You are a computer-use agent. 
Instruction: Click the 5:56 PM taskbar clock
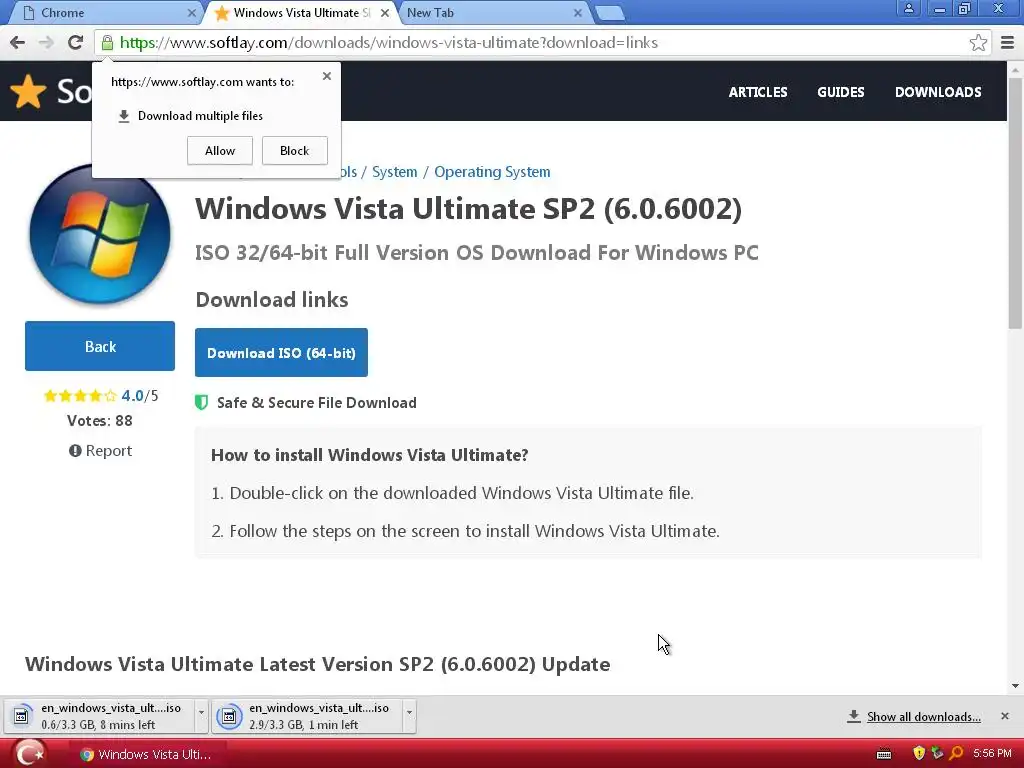pos(992,754)
